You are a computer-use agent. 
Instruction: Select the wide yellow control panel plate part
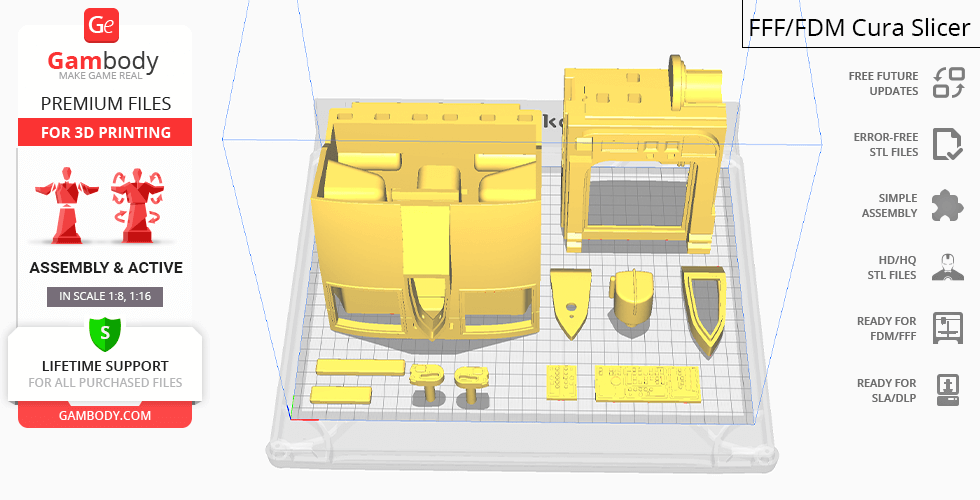(x=648, y=382)
